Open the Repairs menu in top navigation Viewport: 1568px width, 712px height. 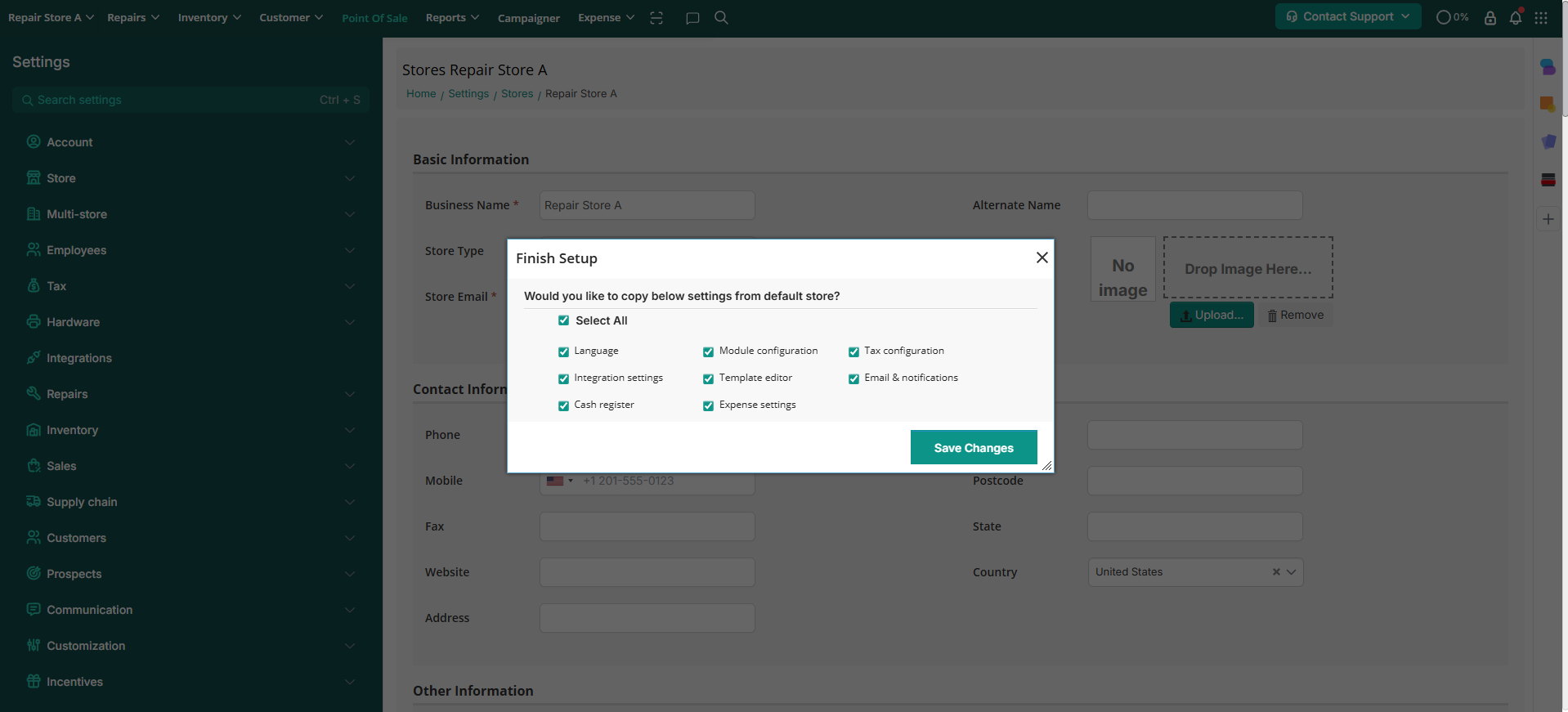pos(132,18)
